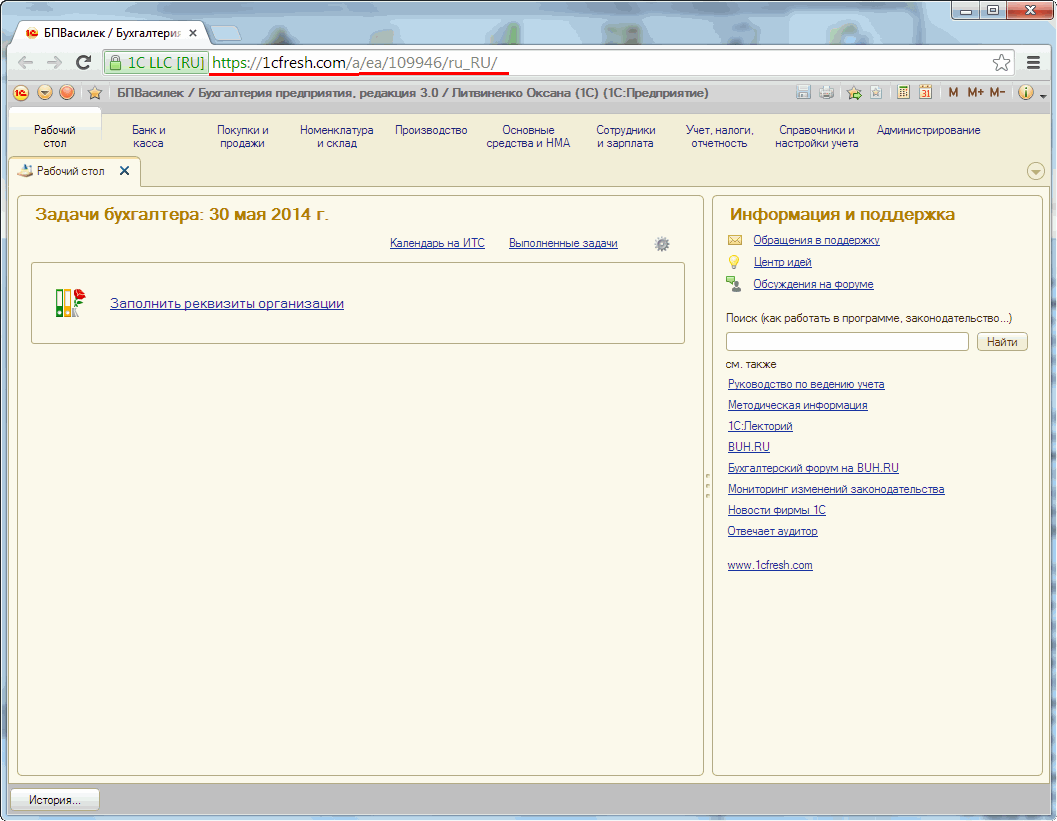Open the 1С:Лекторий link
The height and width of the screenshot is (821, 1057).
[760, 426]
